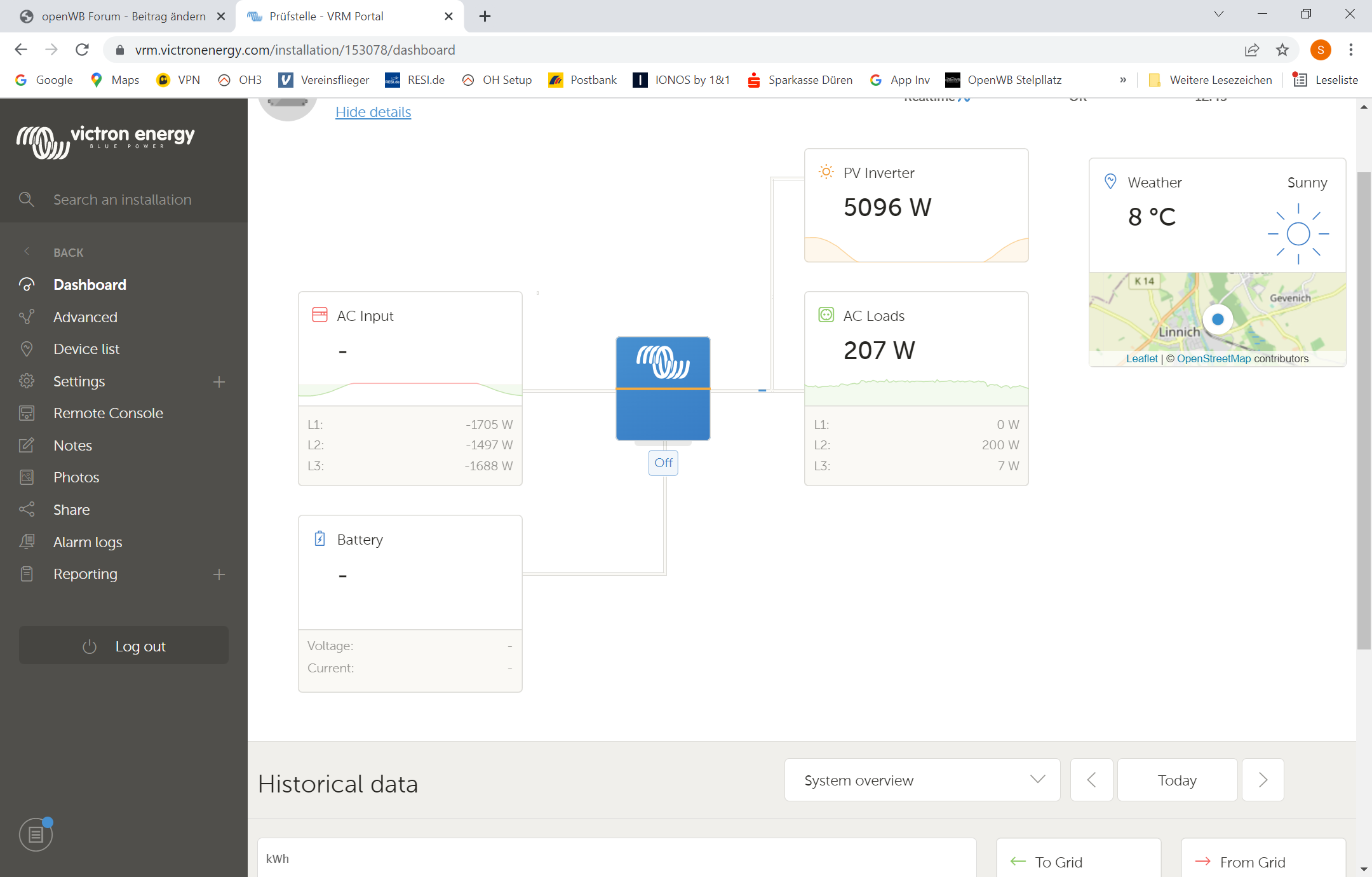1372x877 pixels.
Task: Open the Remote Console page
Action: (x=108, y=413)
